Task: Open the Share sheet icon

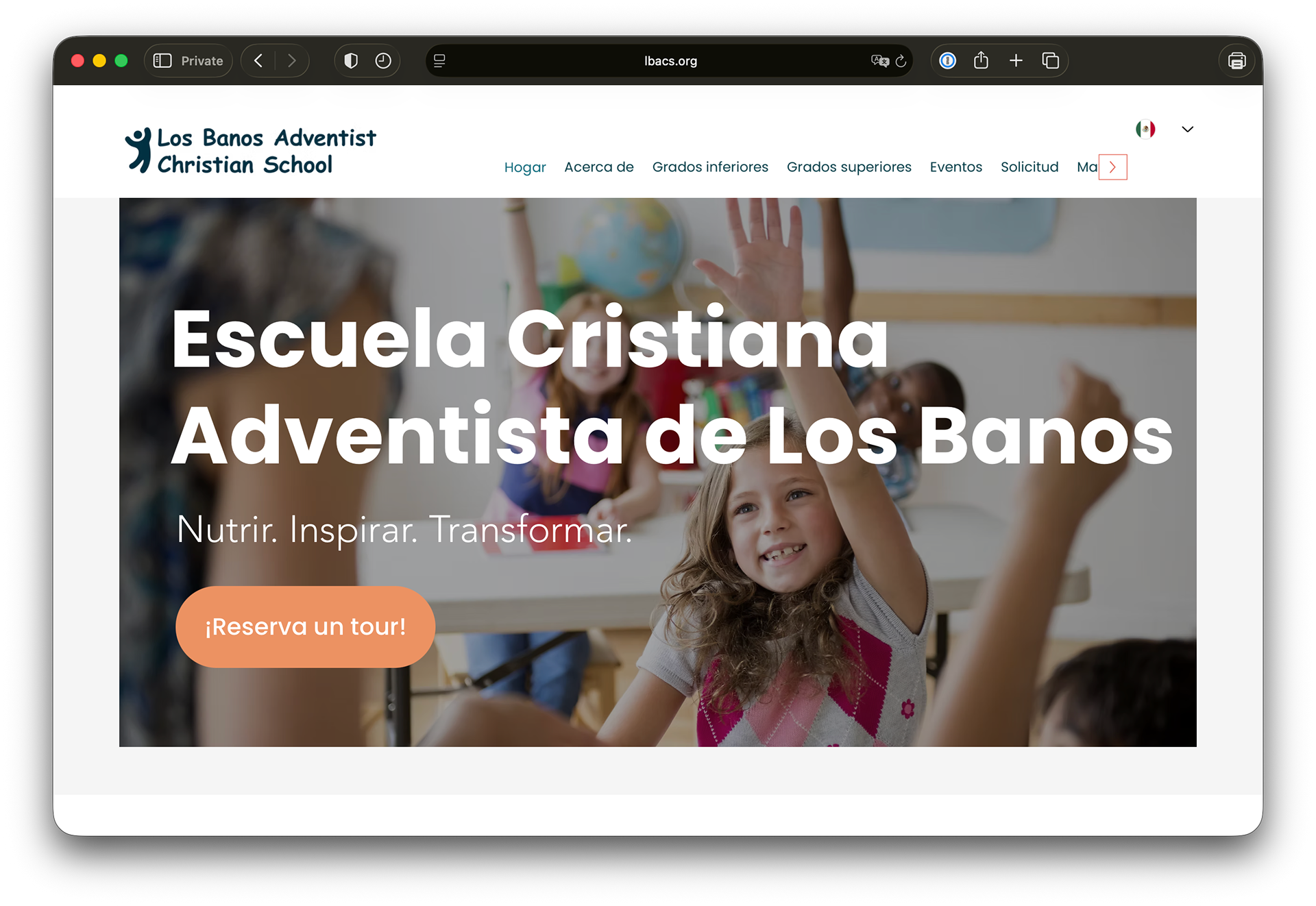Action: (x=982, y=61)
